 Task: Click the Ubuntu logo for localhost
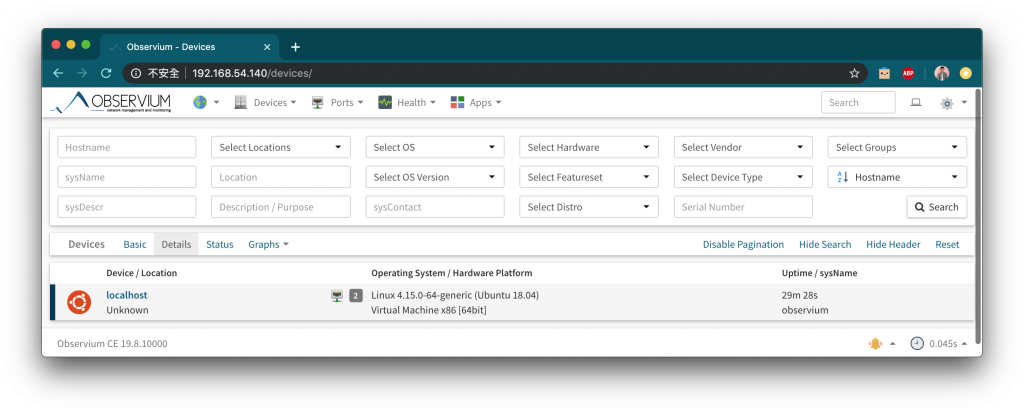(79, 302)
